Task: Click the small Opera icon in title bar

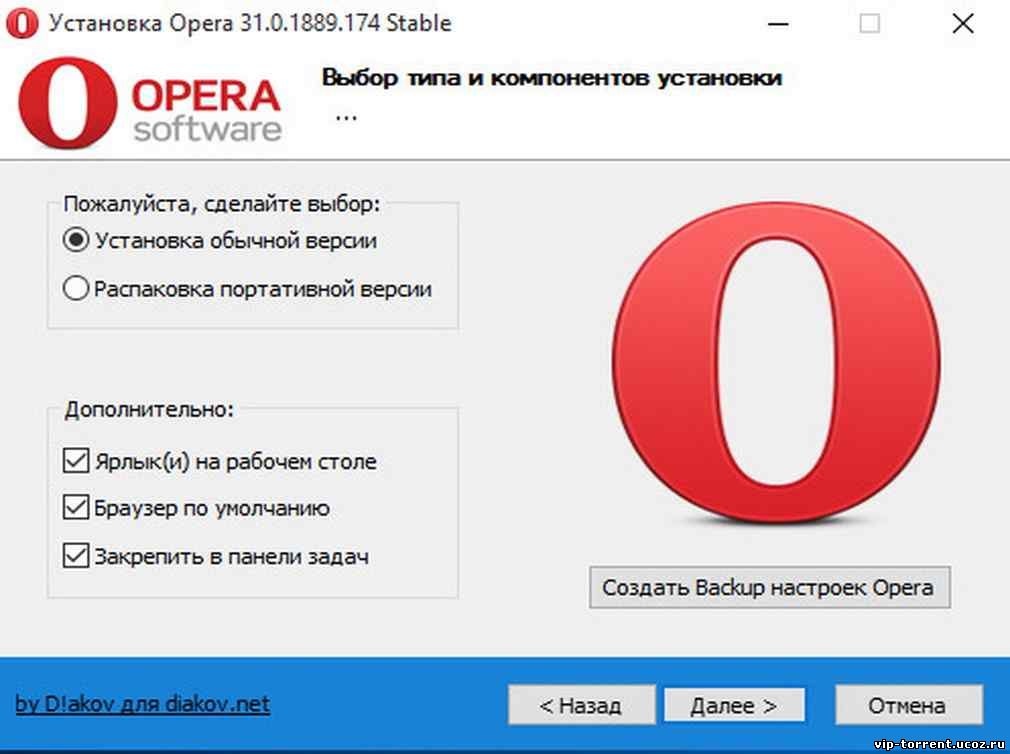Action: pyautogui.click(x=17, y=23)
